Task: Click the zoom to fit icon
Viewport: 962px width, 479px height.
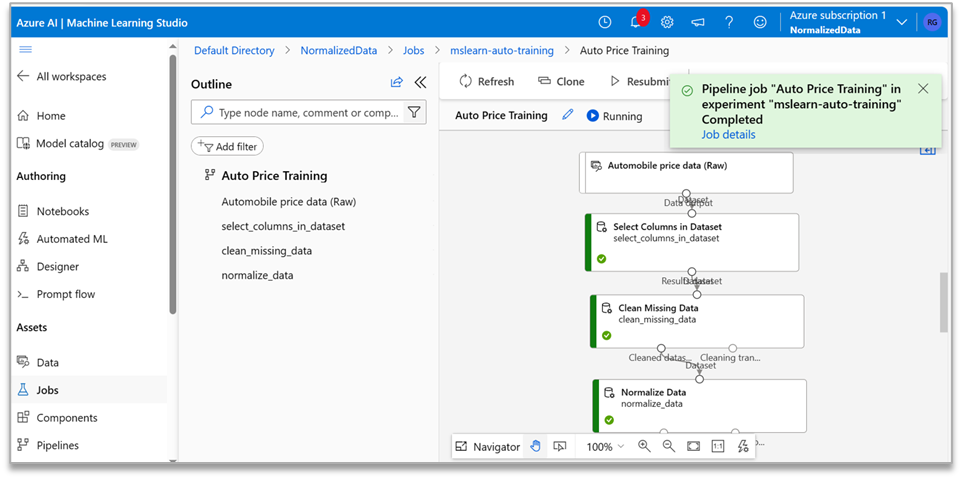Action: coord(693,446)
